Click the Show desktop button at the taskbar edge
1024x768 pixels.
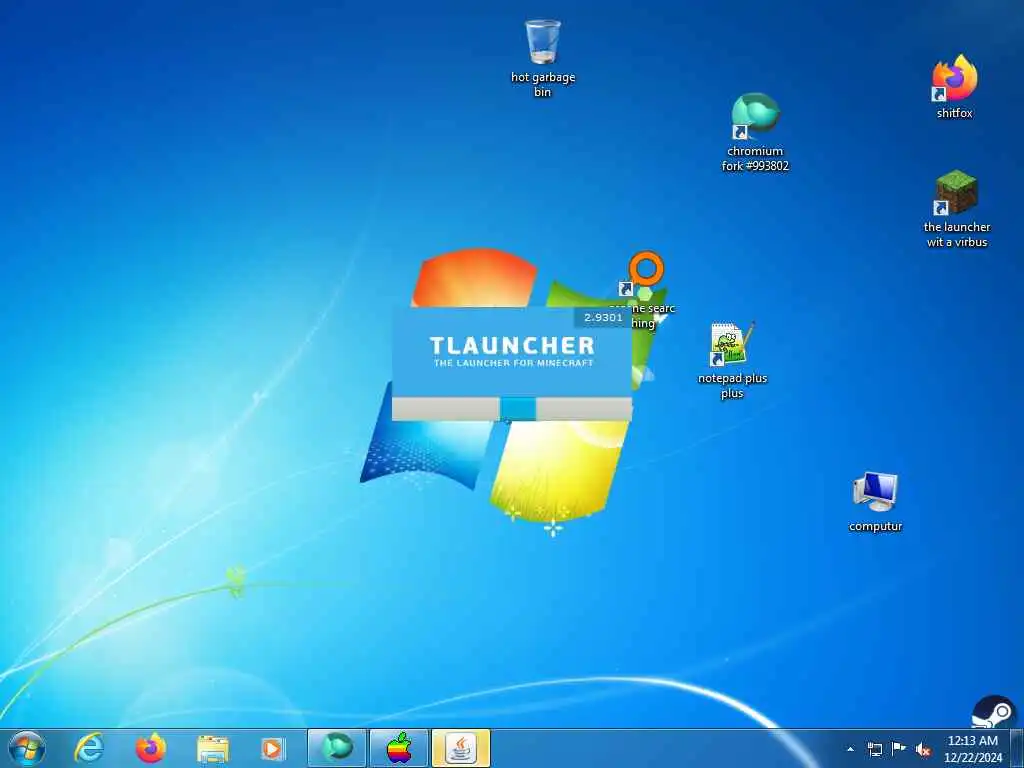coord(1017,748)
